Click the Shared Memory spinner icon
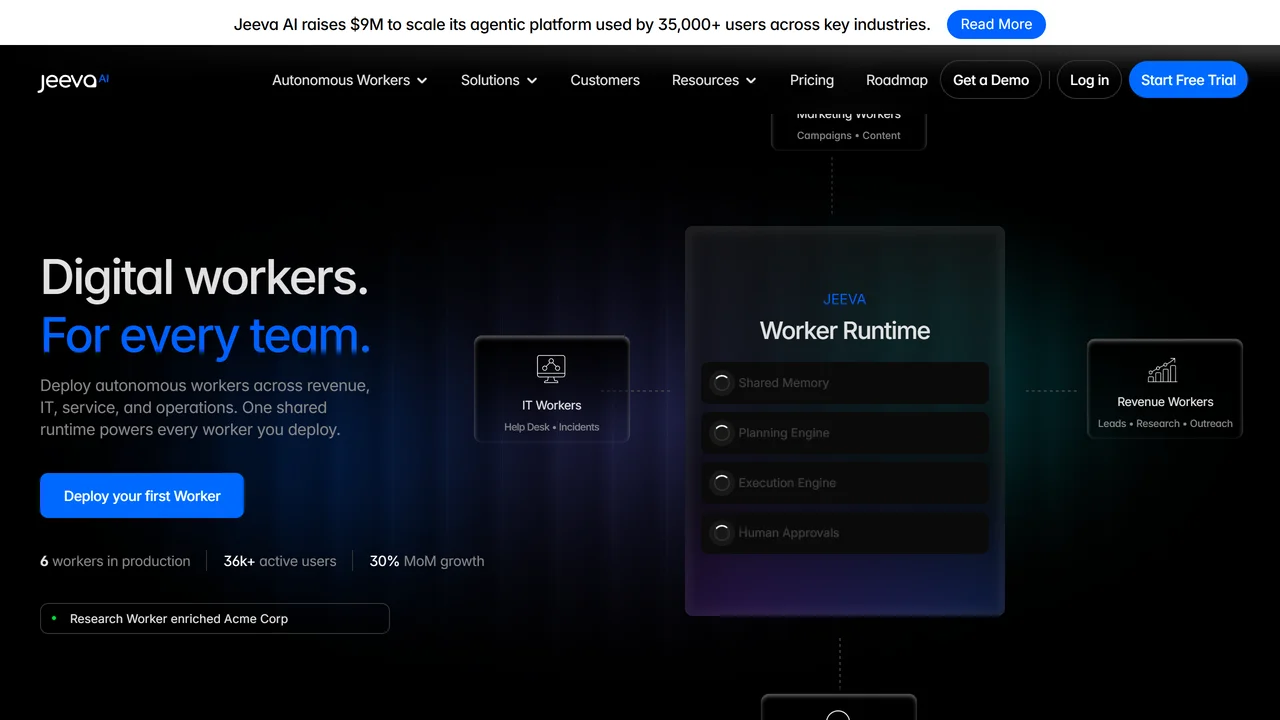The image size is (1280, 720). [x=721, y=383]
